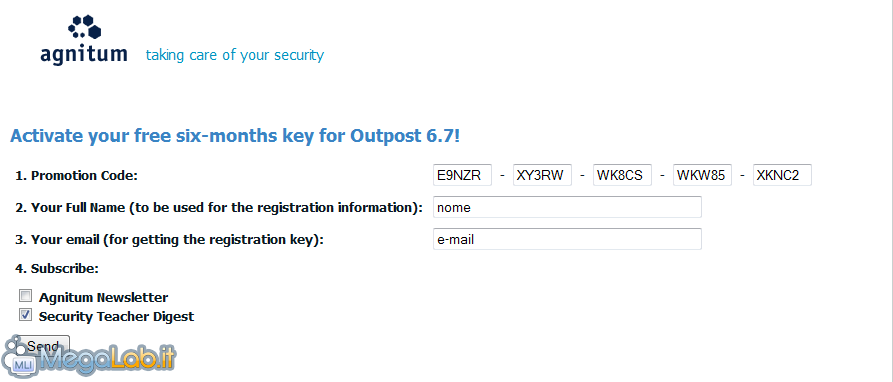Click the promo code box showing WK8CS
This screenshot has height=382, width=893.
[622, 175]
